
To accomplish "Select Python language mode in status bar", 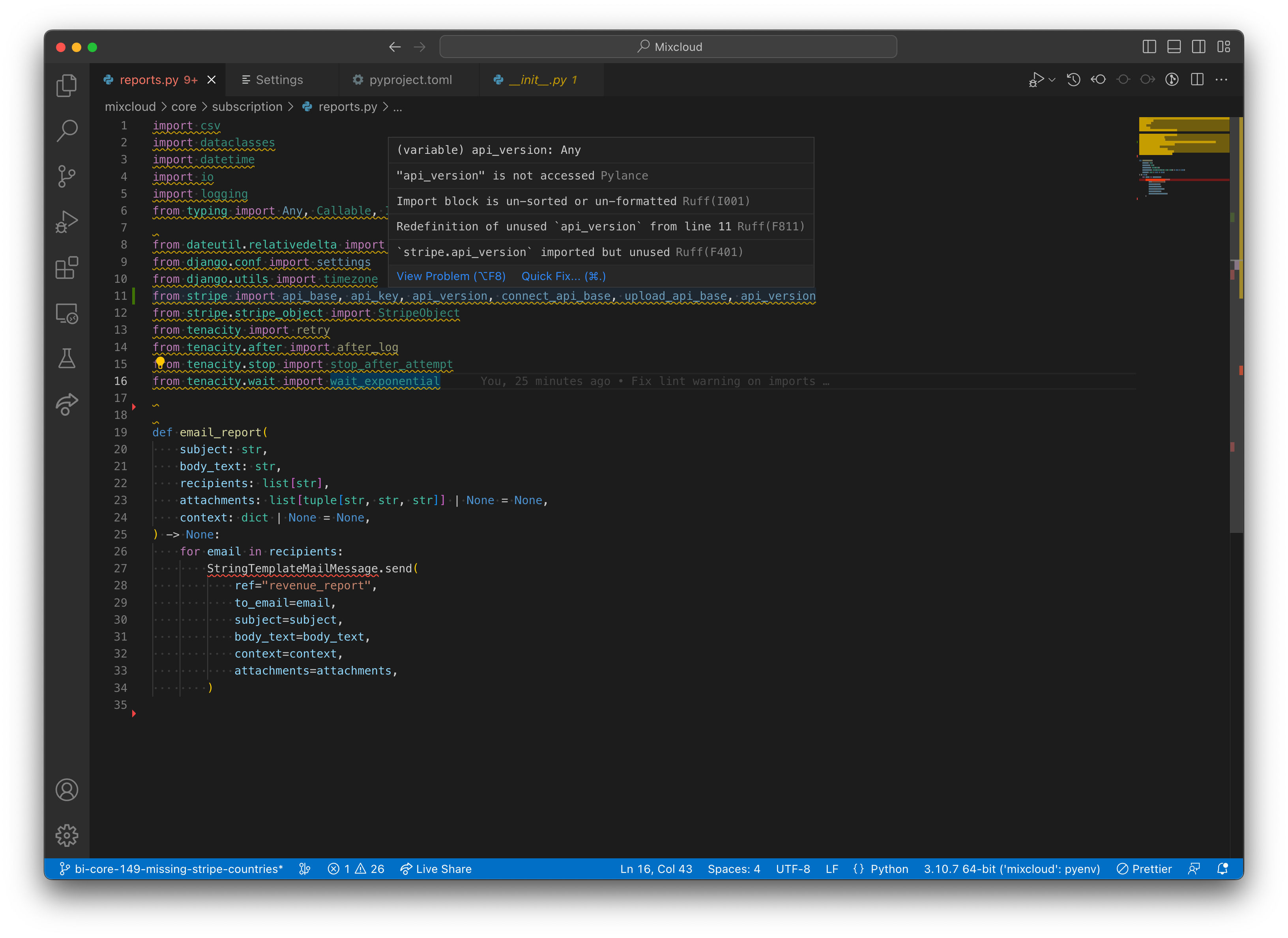I will pos(889,869).
